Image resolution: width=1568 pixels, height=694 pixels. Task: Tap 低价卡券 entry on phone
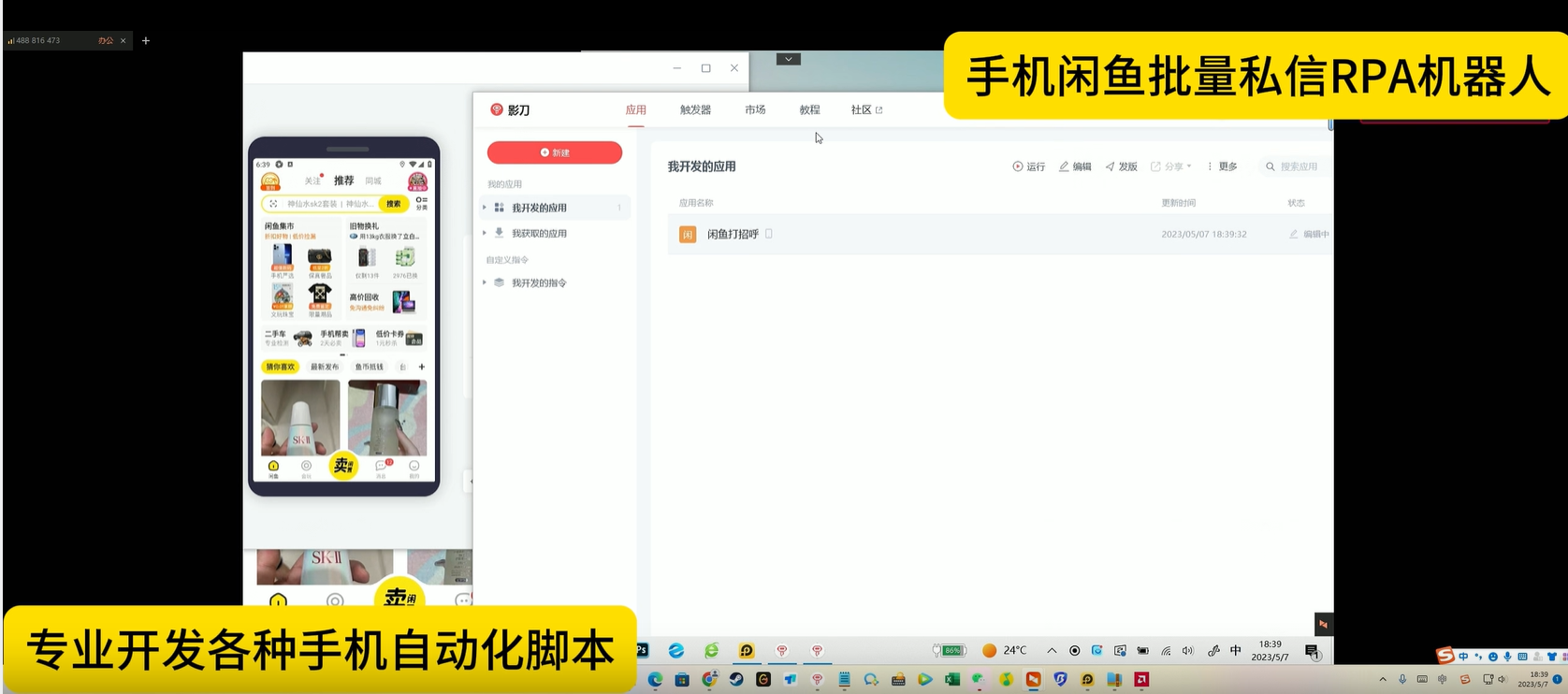[x=399, y=338]
